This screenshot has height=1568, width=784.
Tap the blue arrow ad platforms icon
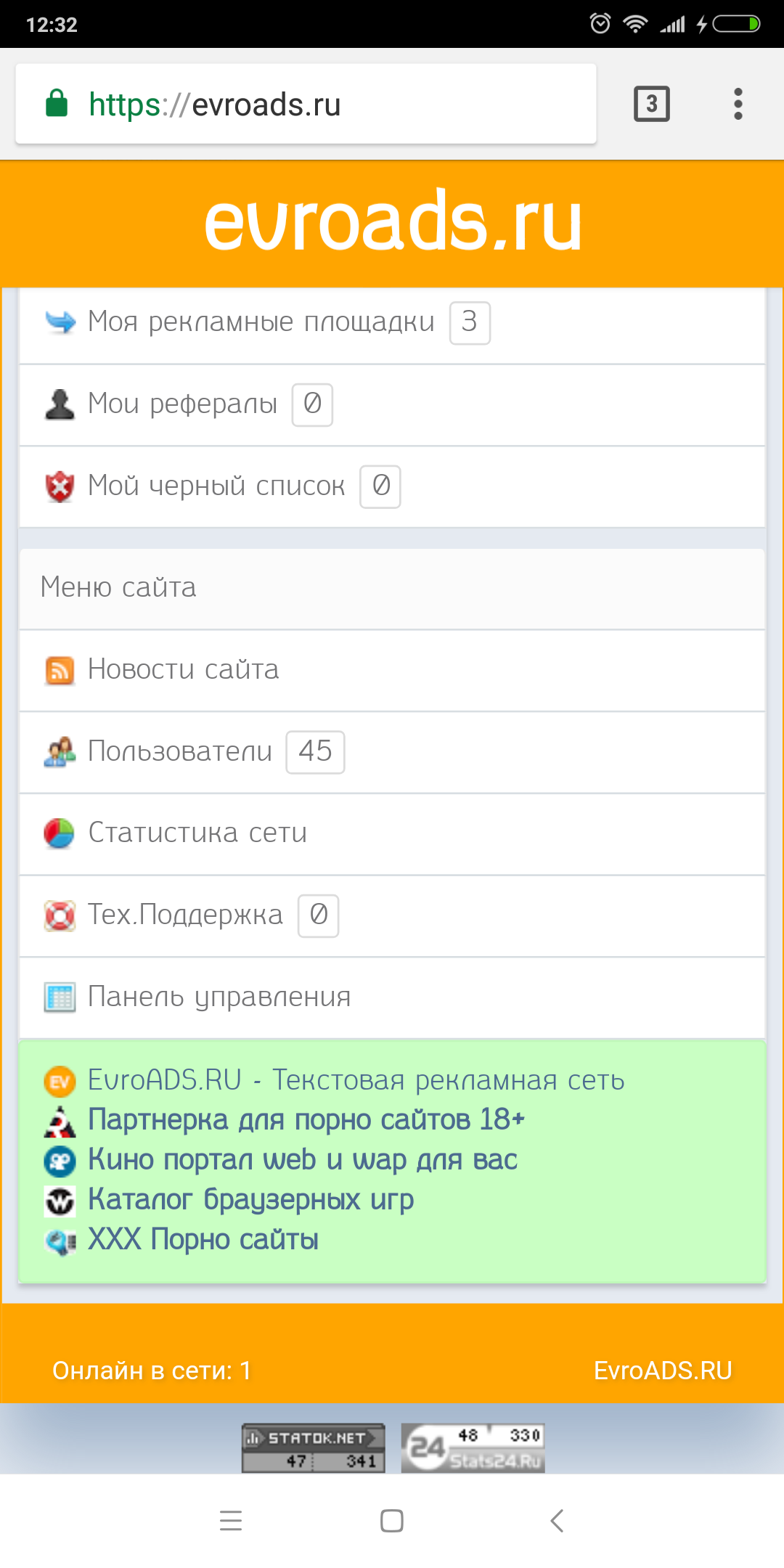point(60,322)
